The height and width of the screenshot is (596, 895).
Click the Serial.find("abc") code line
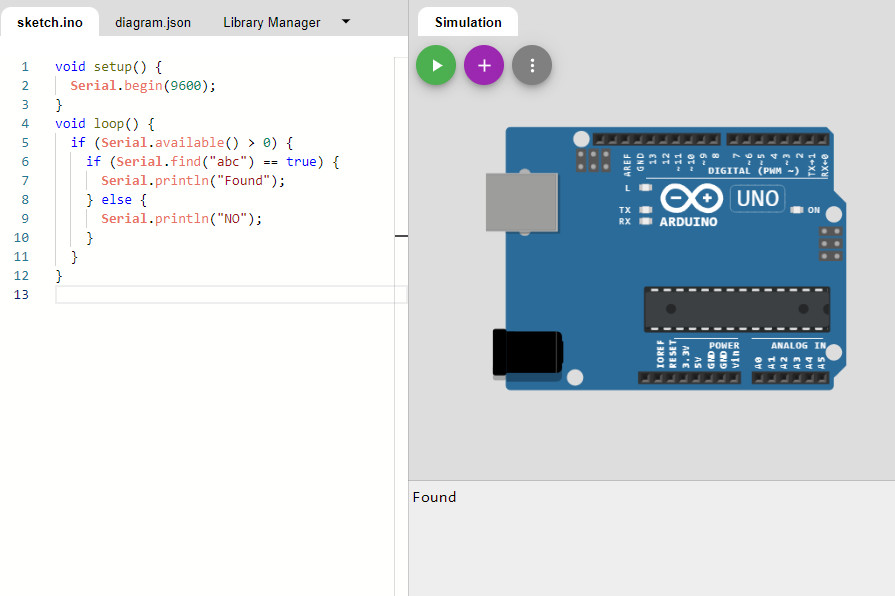[x=212, y=162]
